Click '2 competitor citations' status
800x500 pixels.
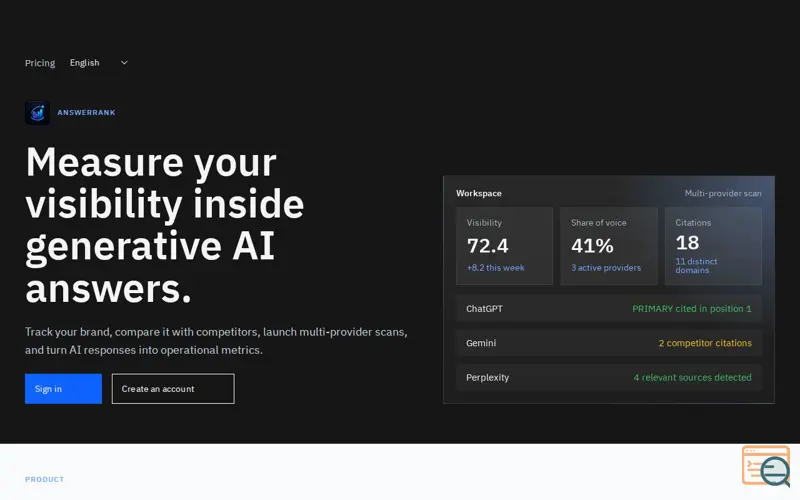click(705, 343)
